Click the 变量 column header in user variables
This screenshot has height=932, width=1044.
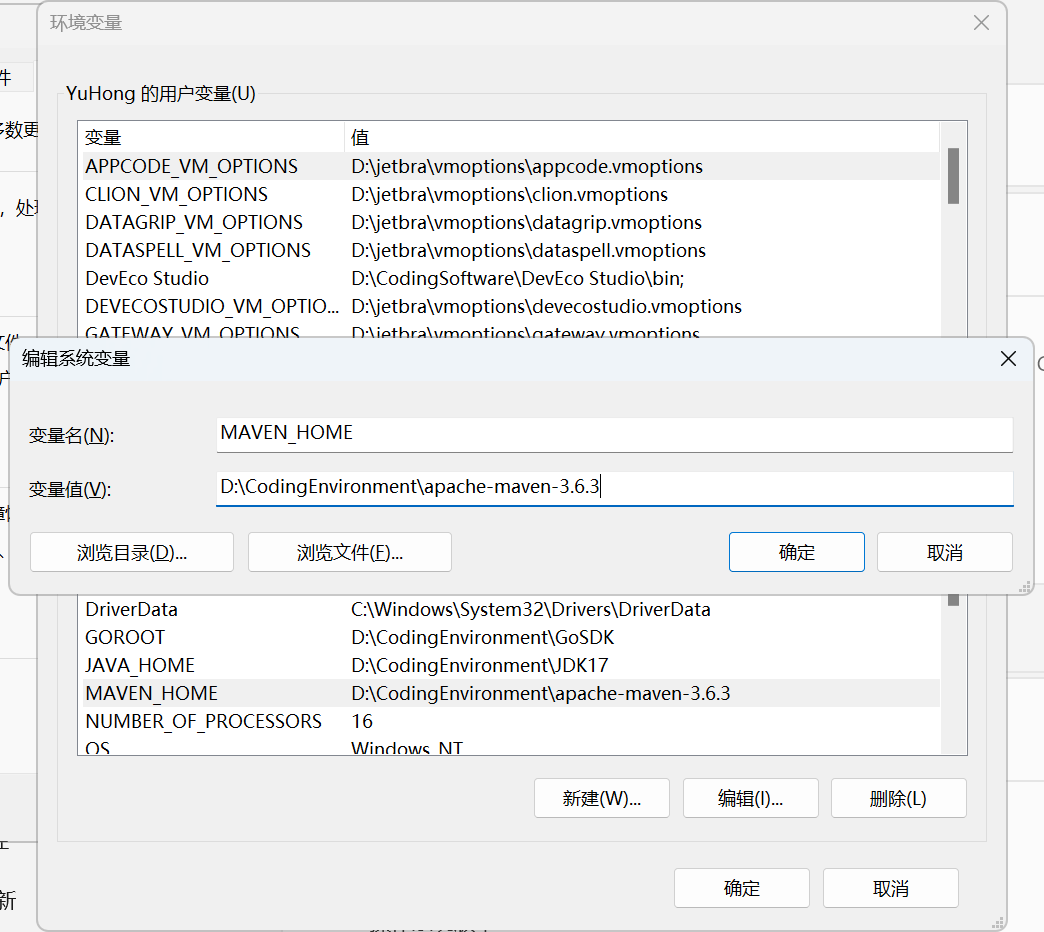212,137
